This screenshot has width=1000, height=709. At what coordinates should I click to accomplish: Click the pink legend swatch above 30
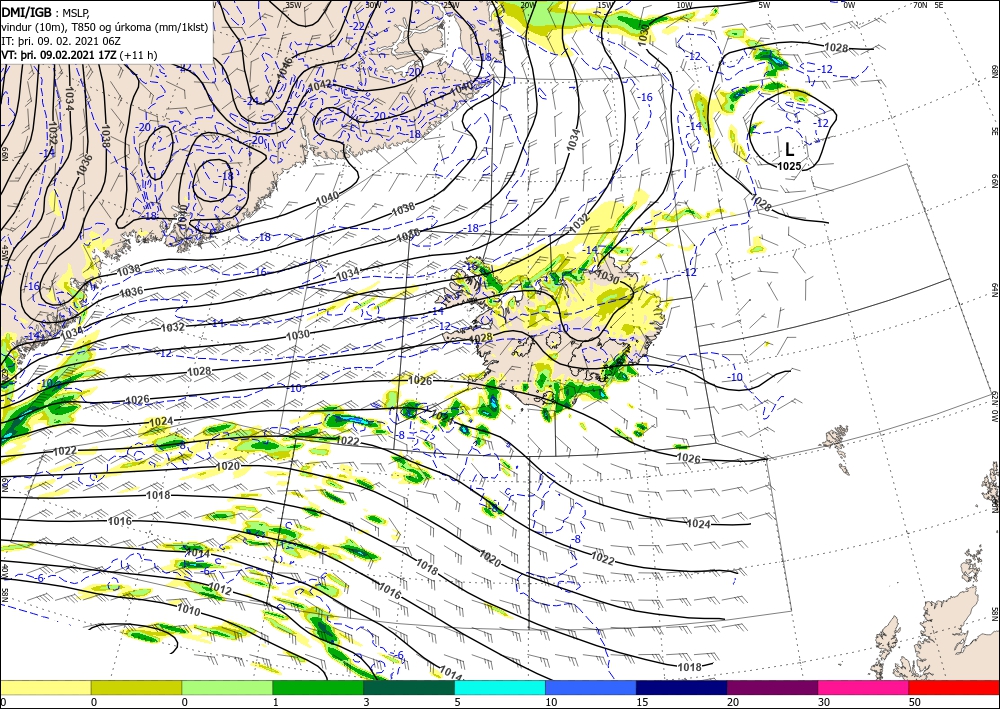click(863, 687)
